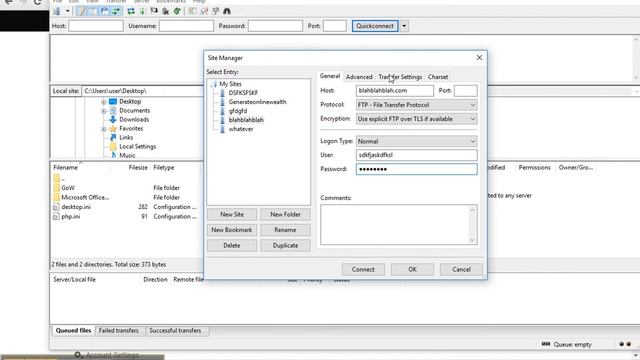Open the Quickconnect history dropdown arrow
This screenshot has width=640, height=360.
[x=404, y=26]
